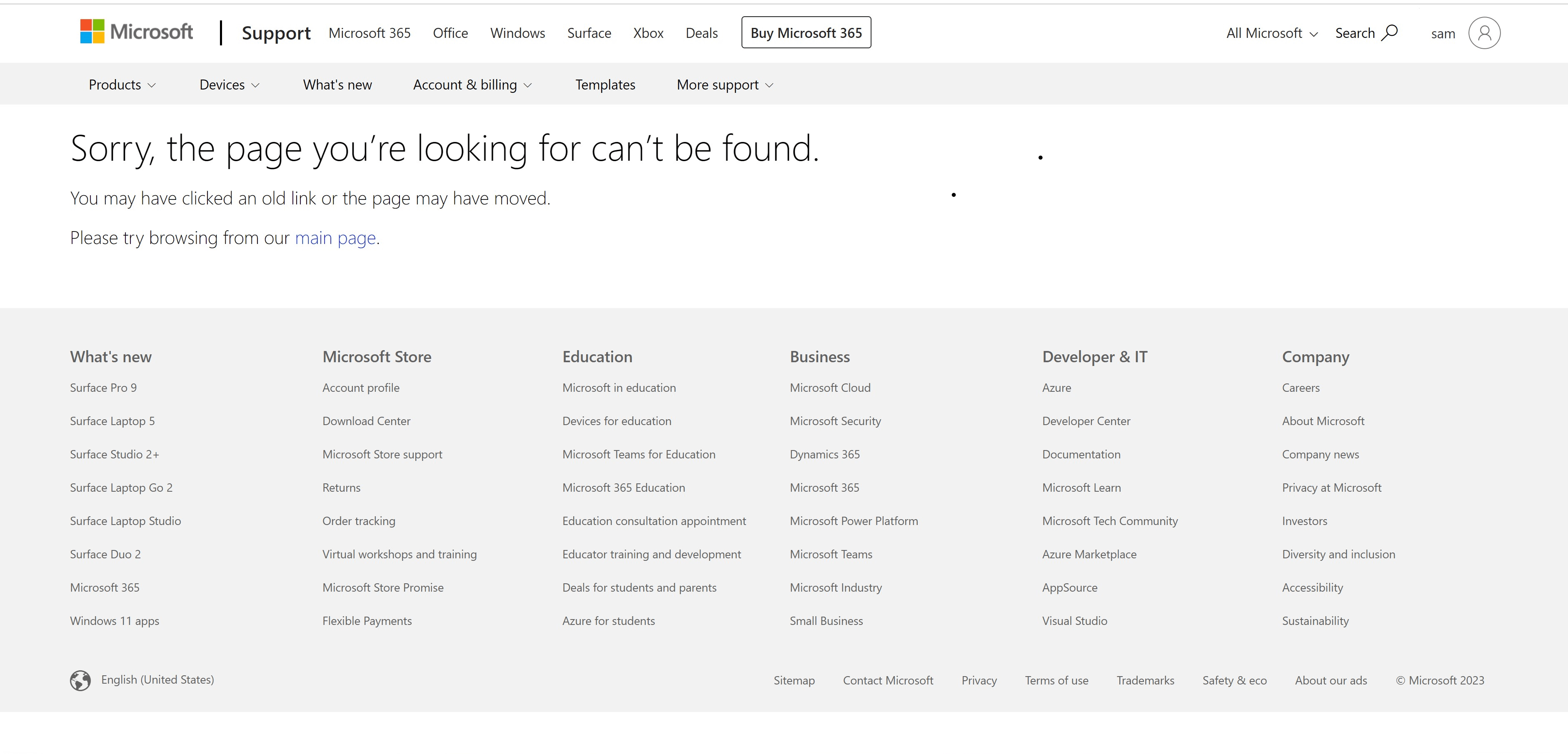This screenshot has width=1568, height=754.
Task: Open the Microsoft Learn footer link
Action: (x=1081, y=488)
